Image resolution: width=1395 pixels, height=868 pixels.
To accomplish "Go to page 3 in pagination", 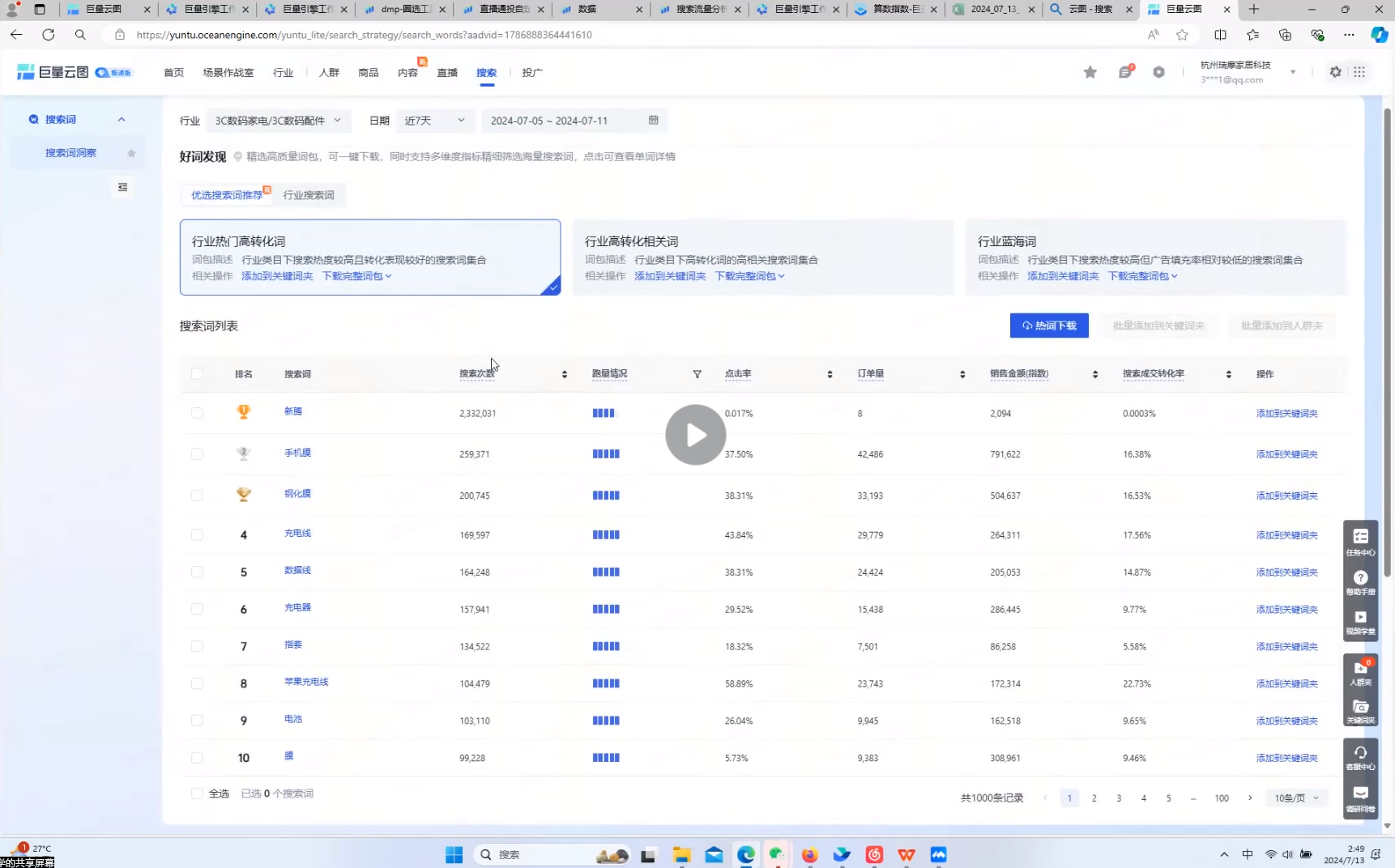I will [1119, 798].
